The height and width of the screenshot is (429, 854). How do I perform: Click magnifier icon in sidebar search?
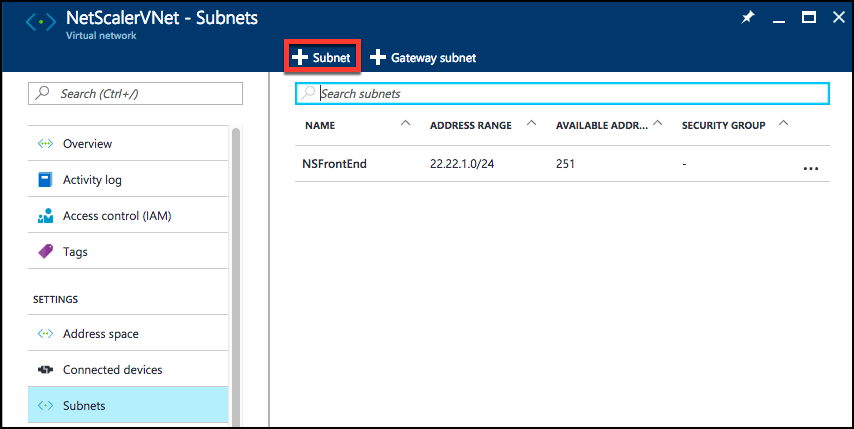[x=41, y=94]
